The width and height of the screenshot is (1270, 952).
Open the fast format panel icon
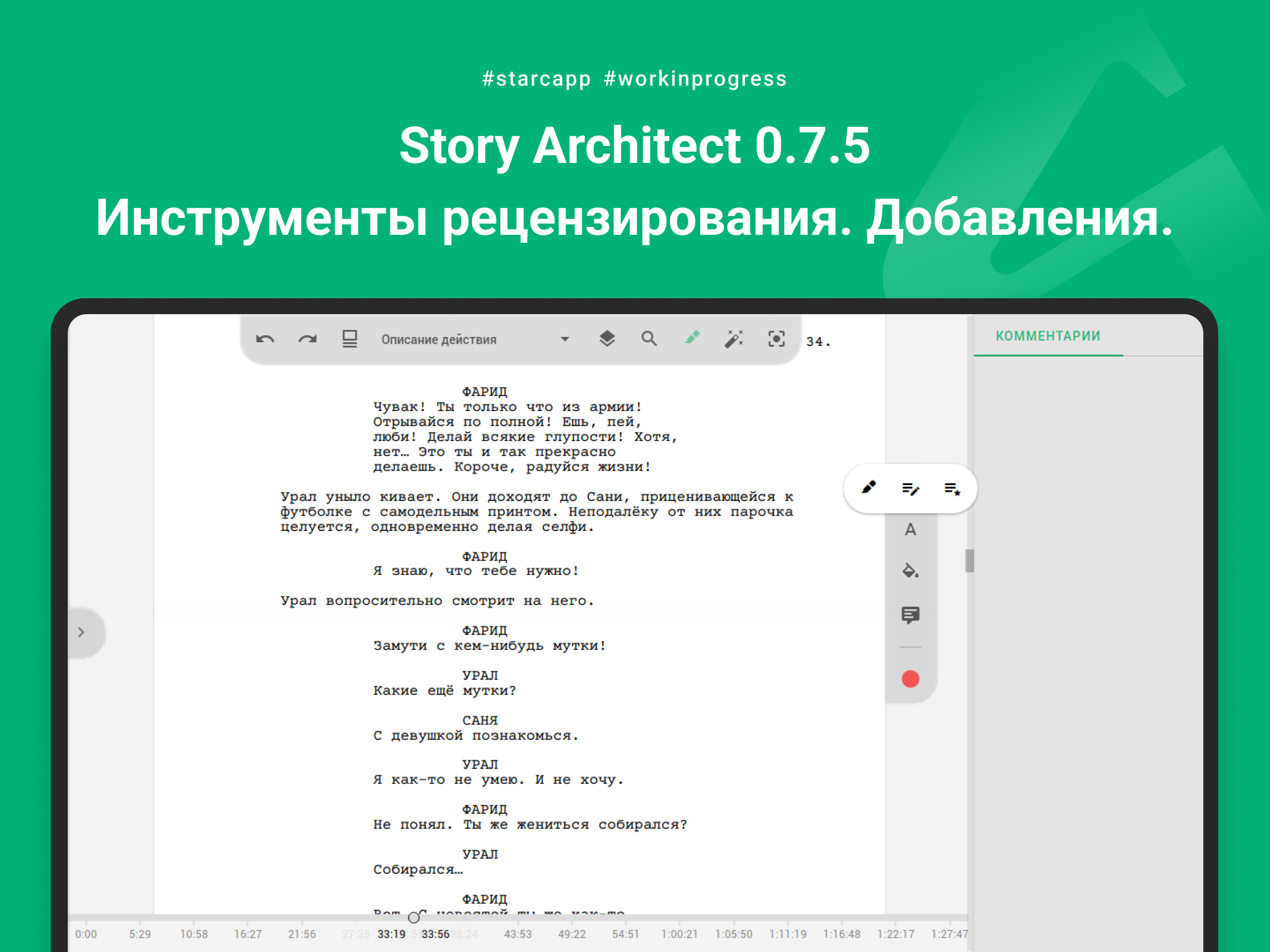click(x=350, y=339)
